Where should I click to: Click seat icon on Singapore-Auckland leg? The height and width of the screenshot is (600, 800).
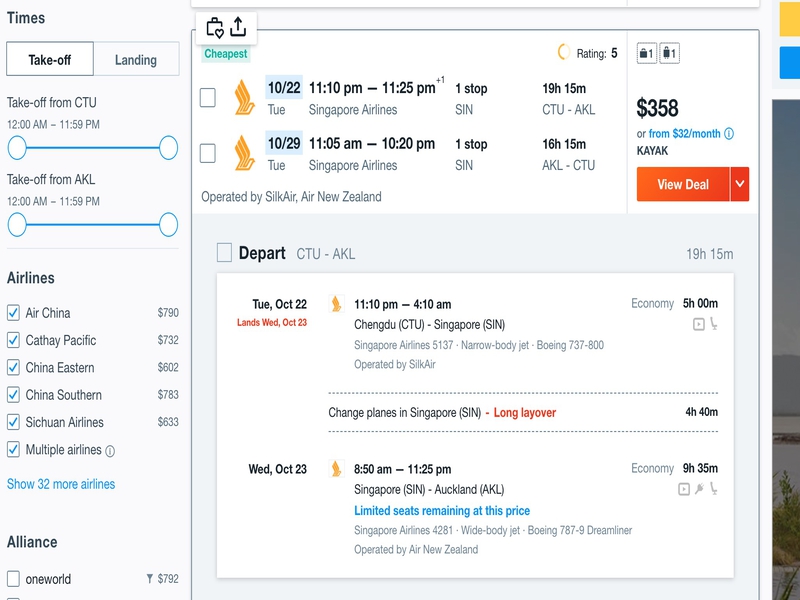[x=713, y=489]
